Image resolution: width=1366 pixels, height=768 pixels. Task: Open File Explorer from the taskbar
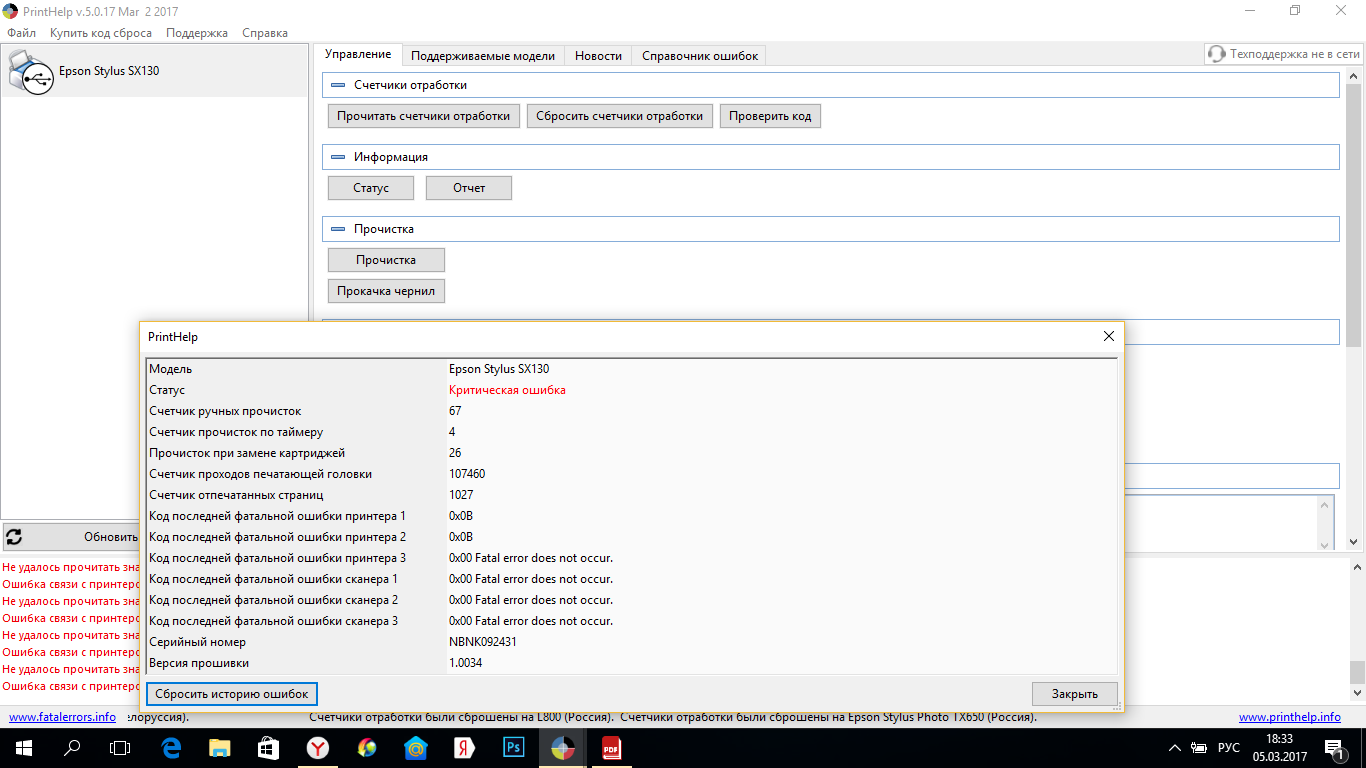pyautogui.click(x=219, y=747)
